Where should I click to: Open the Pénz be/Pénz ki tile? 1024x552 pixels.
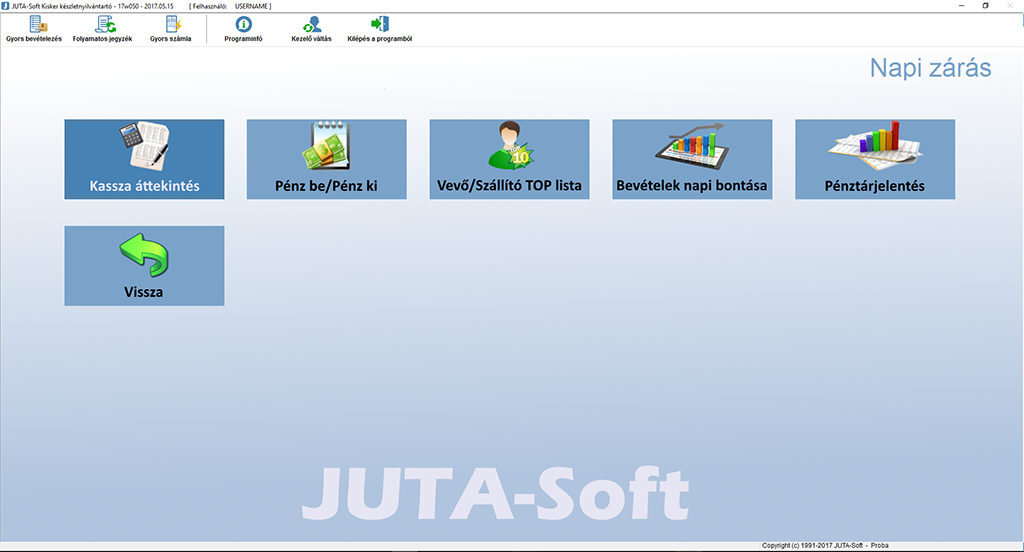327,159
